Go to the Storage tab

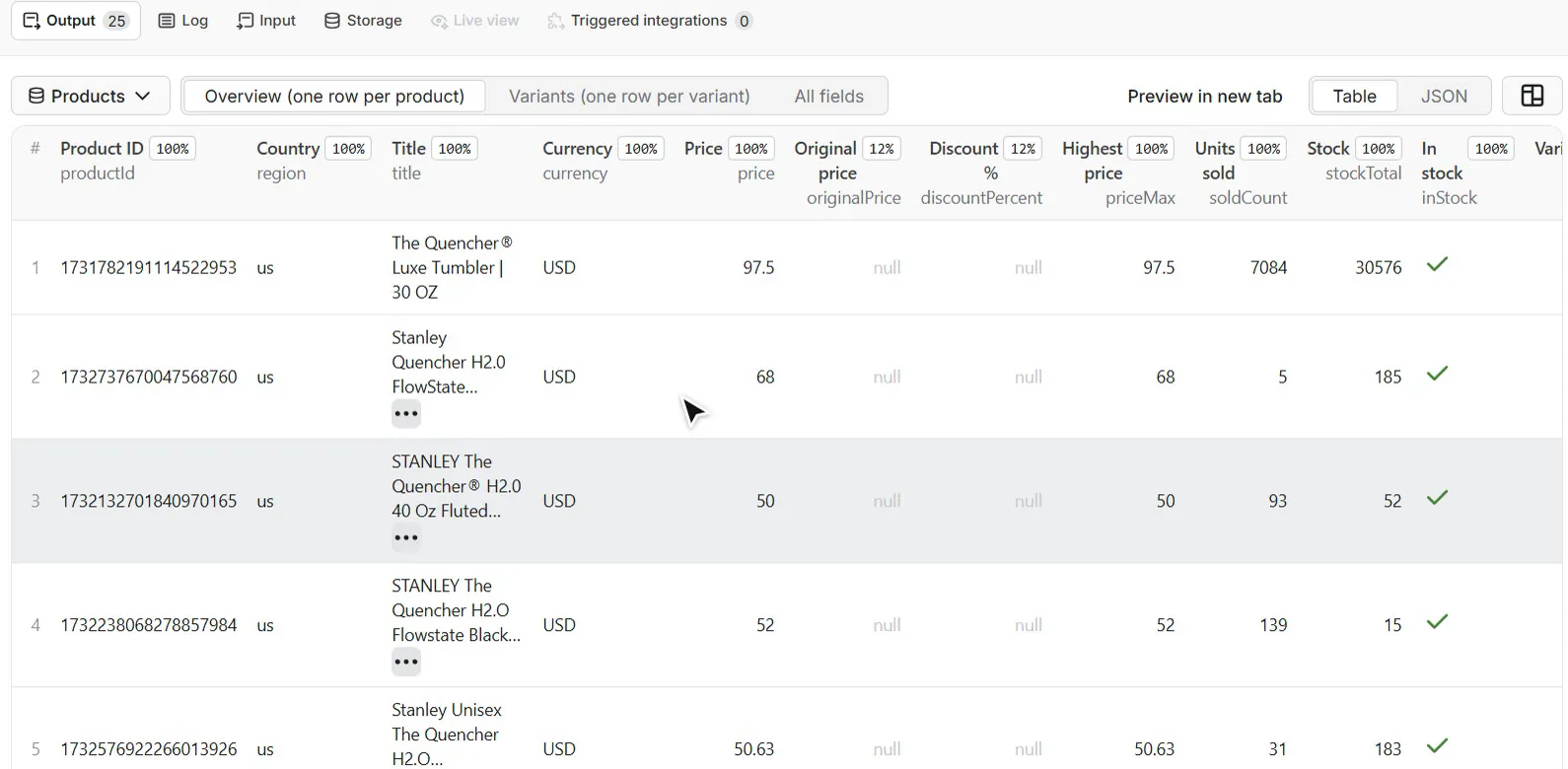pos(363,21)
